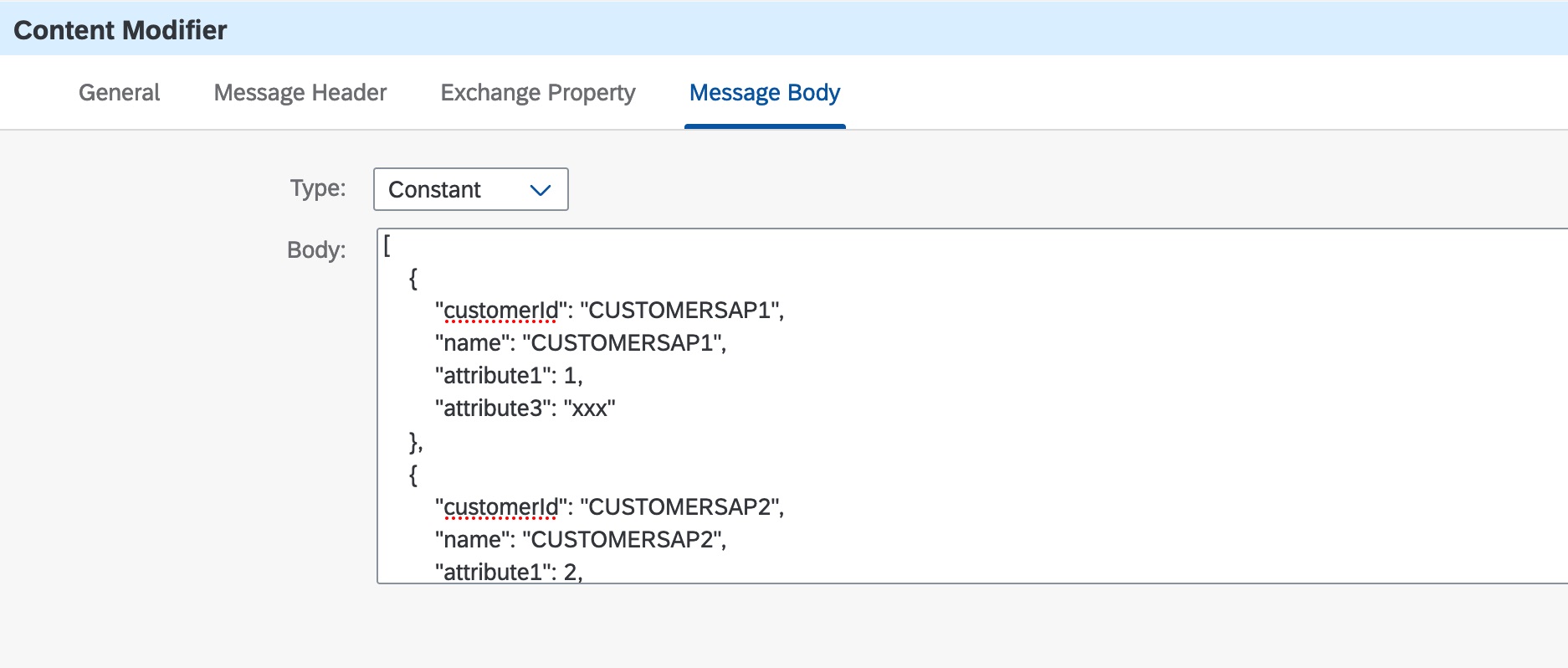Image resolution: width=1568 pixels, height=668 pixels.
Task: Click the Type field label
Action: point(317,188)
